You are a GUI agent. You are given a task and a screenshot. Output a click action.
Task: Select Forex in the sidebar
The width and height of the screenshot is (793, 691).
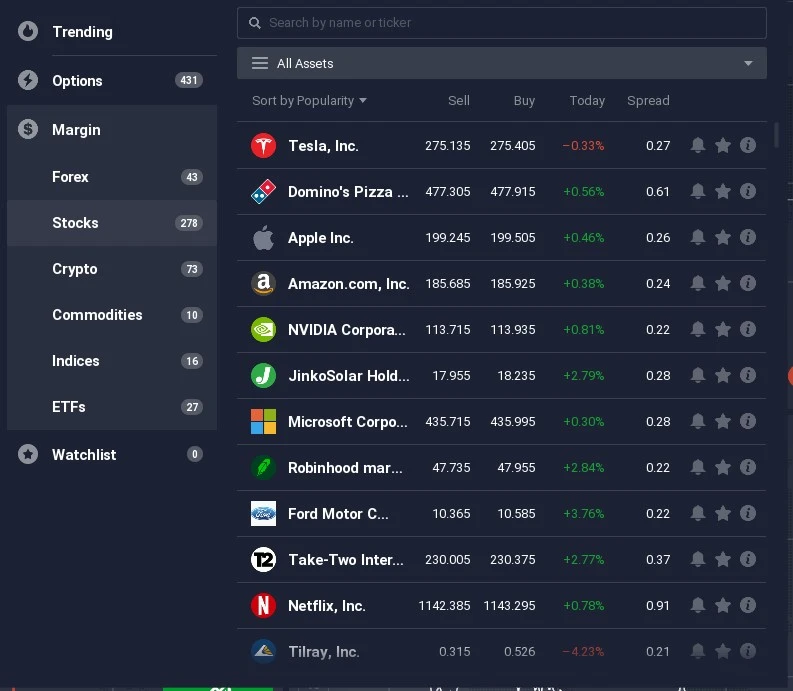[x=112, y=177]
